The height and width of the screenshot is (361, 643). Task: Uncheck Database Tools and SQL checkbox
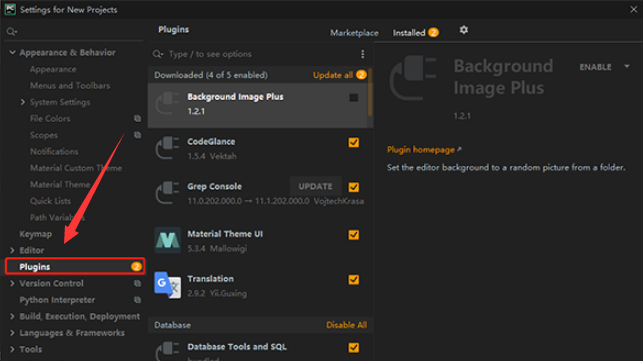point(353,347)
